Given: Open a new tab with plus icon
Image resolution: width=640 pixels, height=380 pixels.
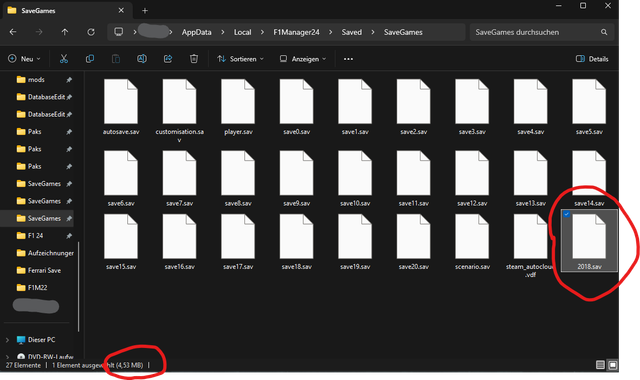Looking at the screenshot, I should [x=145, y=11].
